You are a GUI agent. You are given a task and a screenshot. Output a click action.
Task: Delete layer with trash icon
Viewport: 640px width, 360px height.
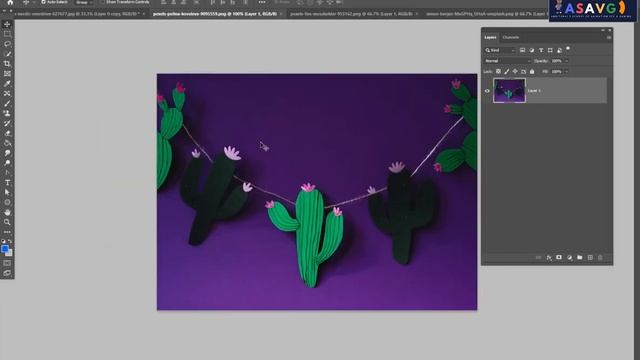point(600,258)
